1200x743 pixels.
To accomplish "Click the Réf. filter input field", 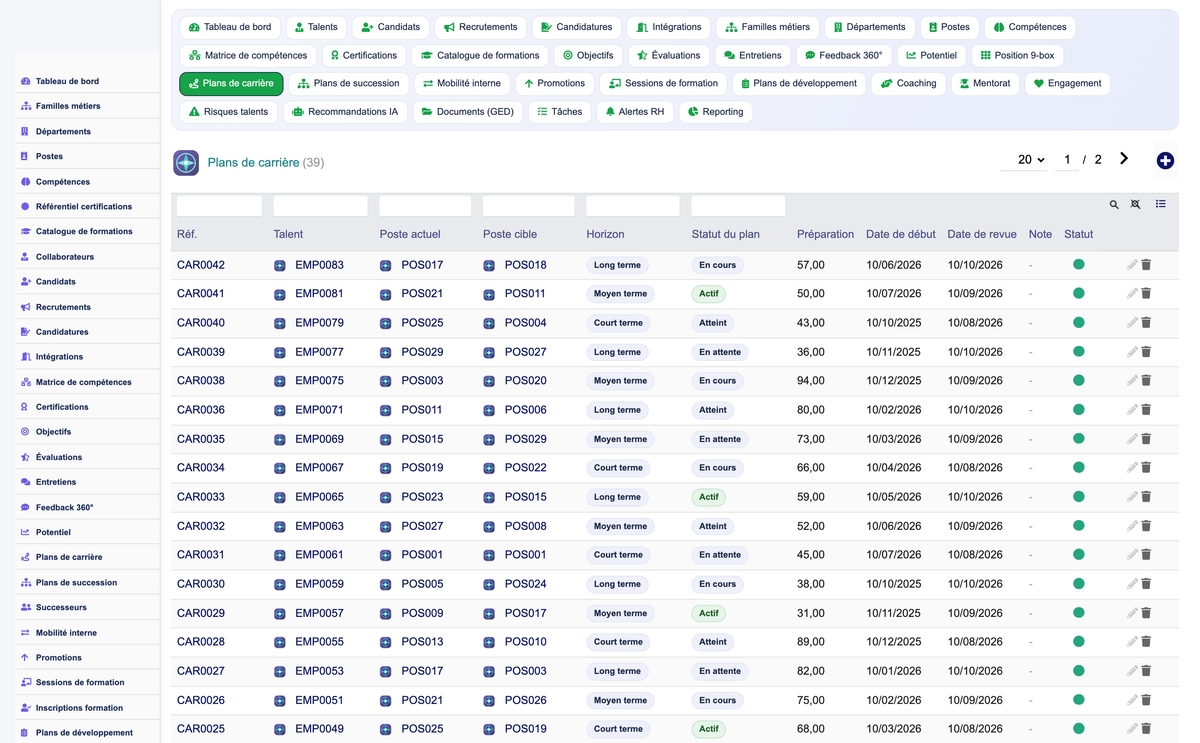I will (219, 205).
